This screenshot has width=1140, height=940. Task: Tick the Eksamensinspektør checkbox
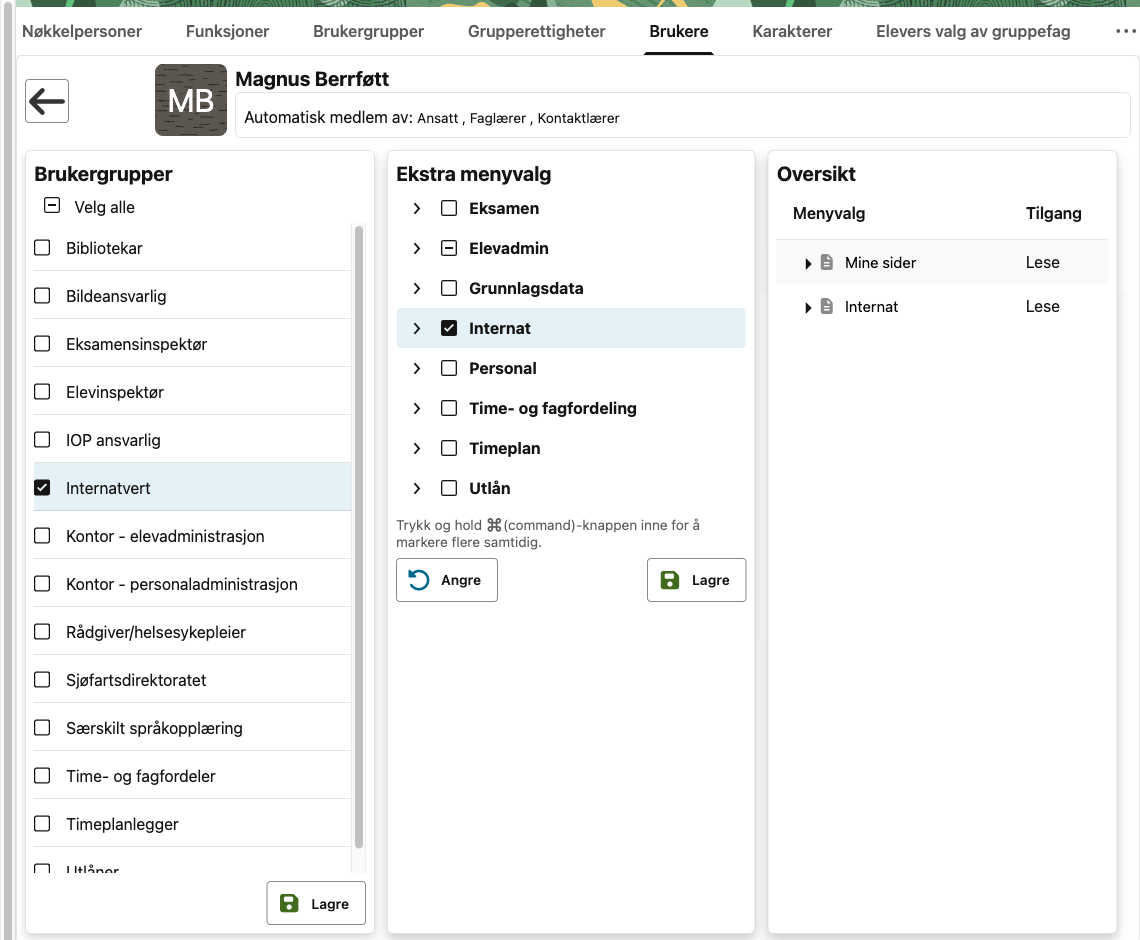(42, 344)
